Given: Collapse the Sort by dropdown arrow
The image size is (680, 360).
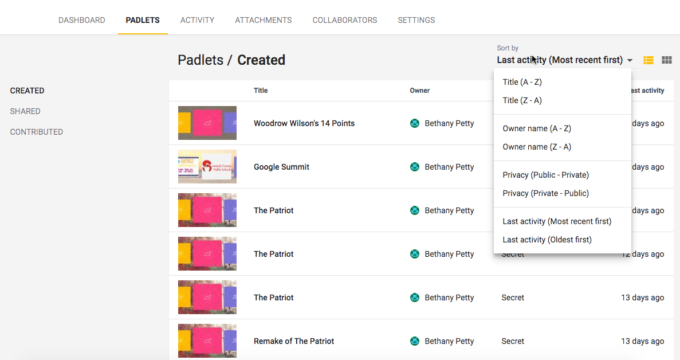Looking at the screenshot, I should [x=630, y=60].
